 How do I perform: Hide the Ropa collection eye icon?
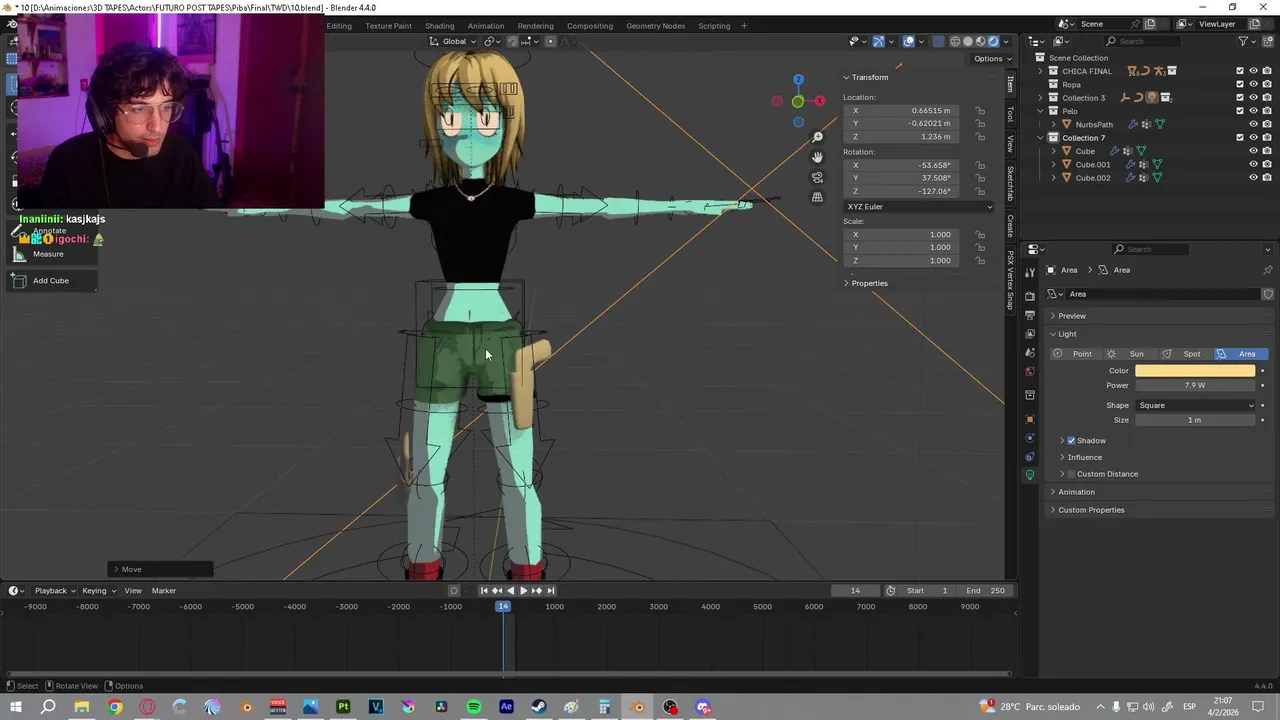(x=1253, y=84)
